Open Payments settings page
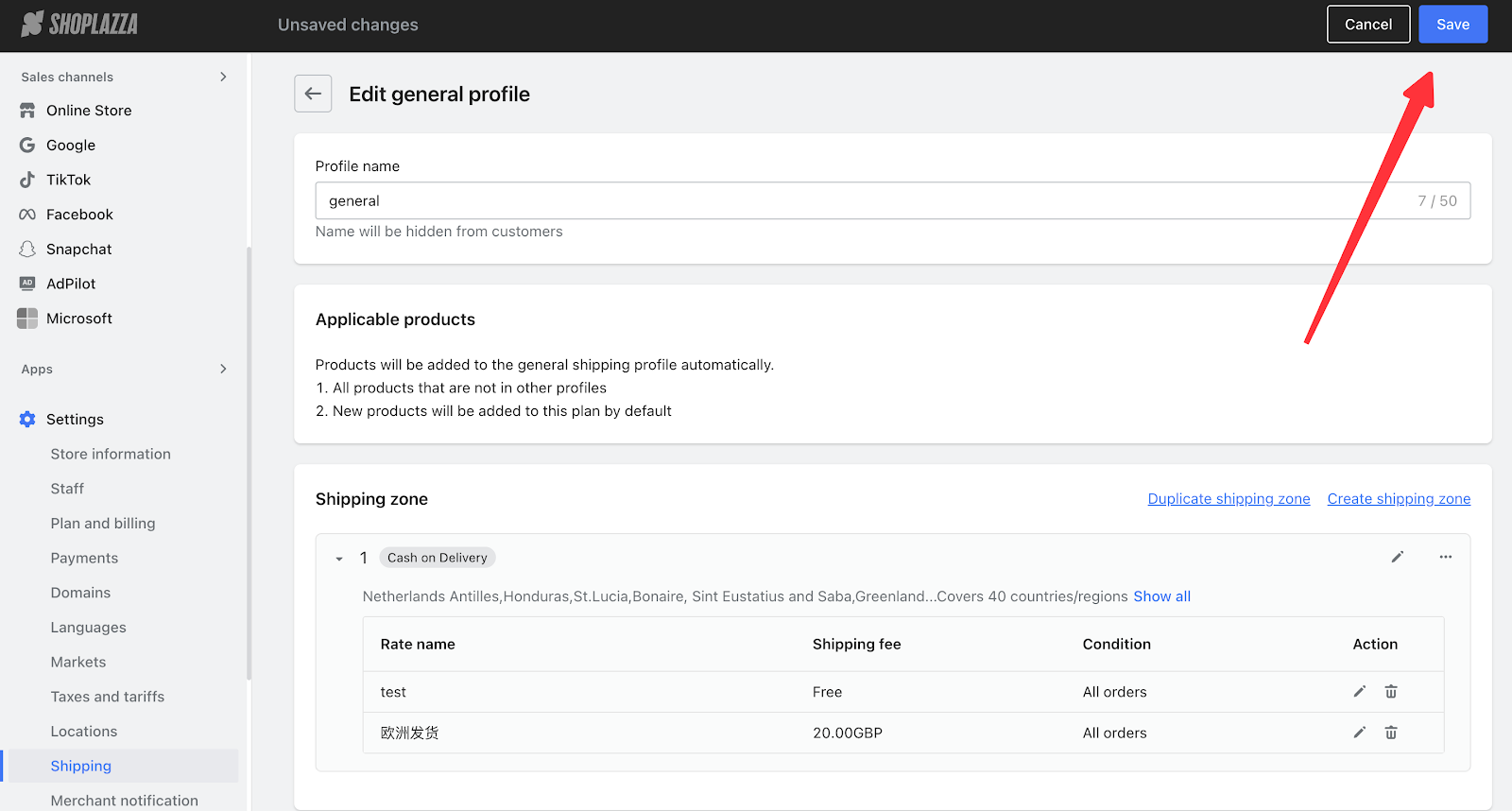1512x811 pixels. (x=84, y=558)
